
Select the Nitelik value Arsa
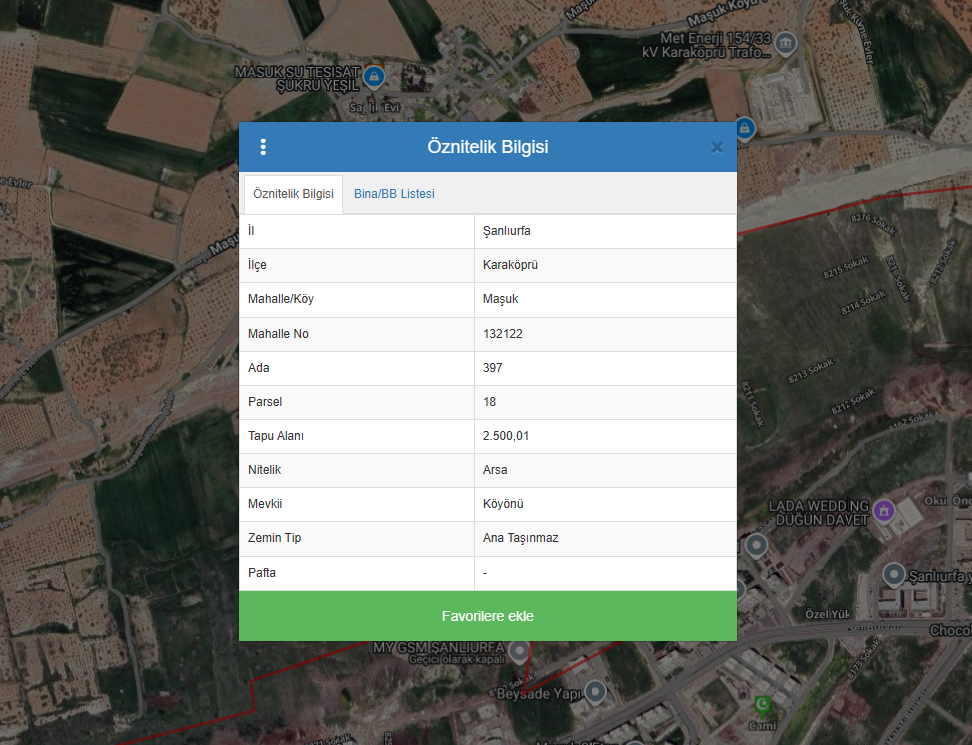pos(495,470)
